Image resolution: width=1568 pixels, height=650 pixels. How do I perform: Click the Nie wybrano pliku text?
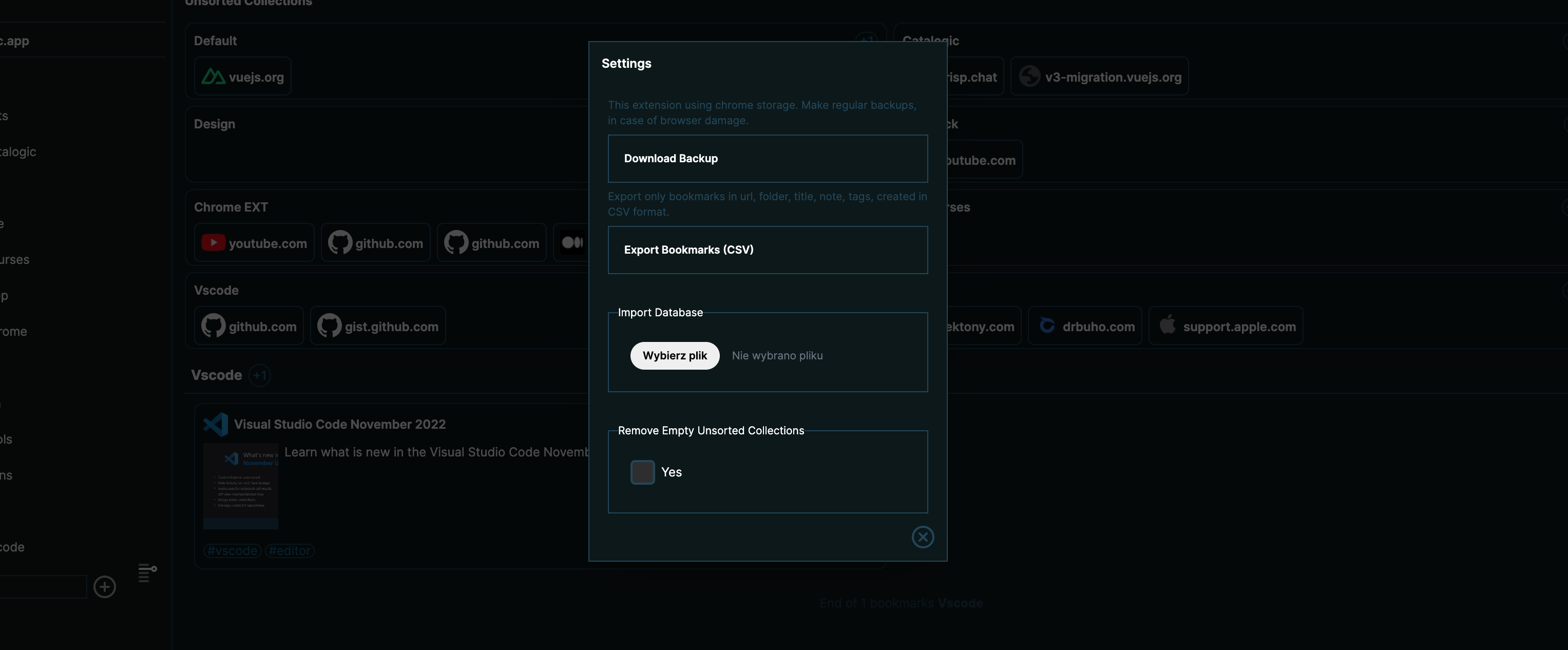[777, 355]
